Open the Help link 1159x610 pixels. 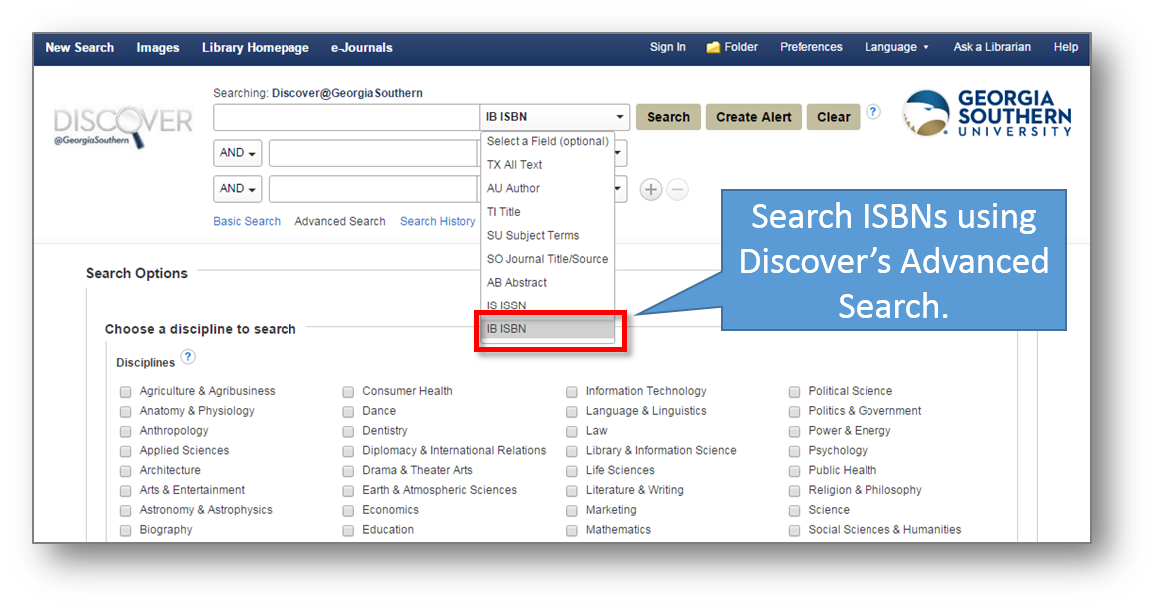(x=1066, y=47)
